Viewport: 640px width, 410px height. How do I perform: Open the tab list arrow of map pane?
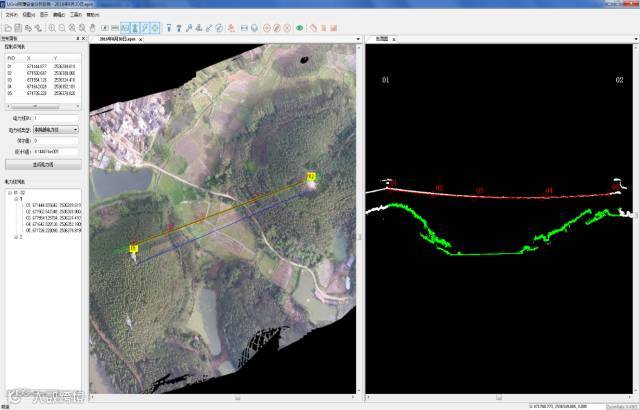click(358, 39)
